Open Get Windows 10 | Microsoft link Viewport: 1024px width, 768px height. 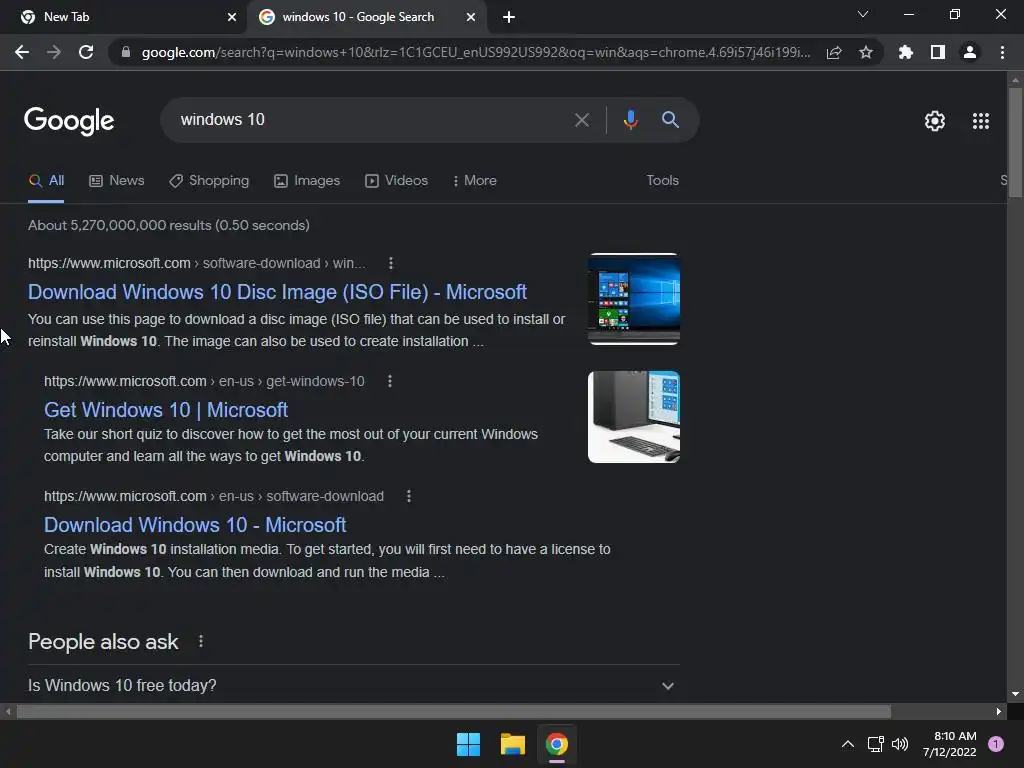point(166,409)
